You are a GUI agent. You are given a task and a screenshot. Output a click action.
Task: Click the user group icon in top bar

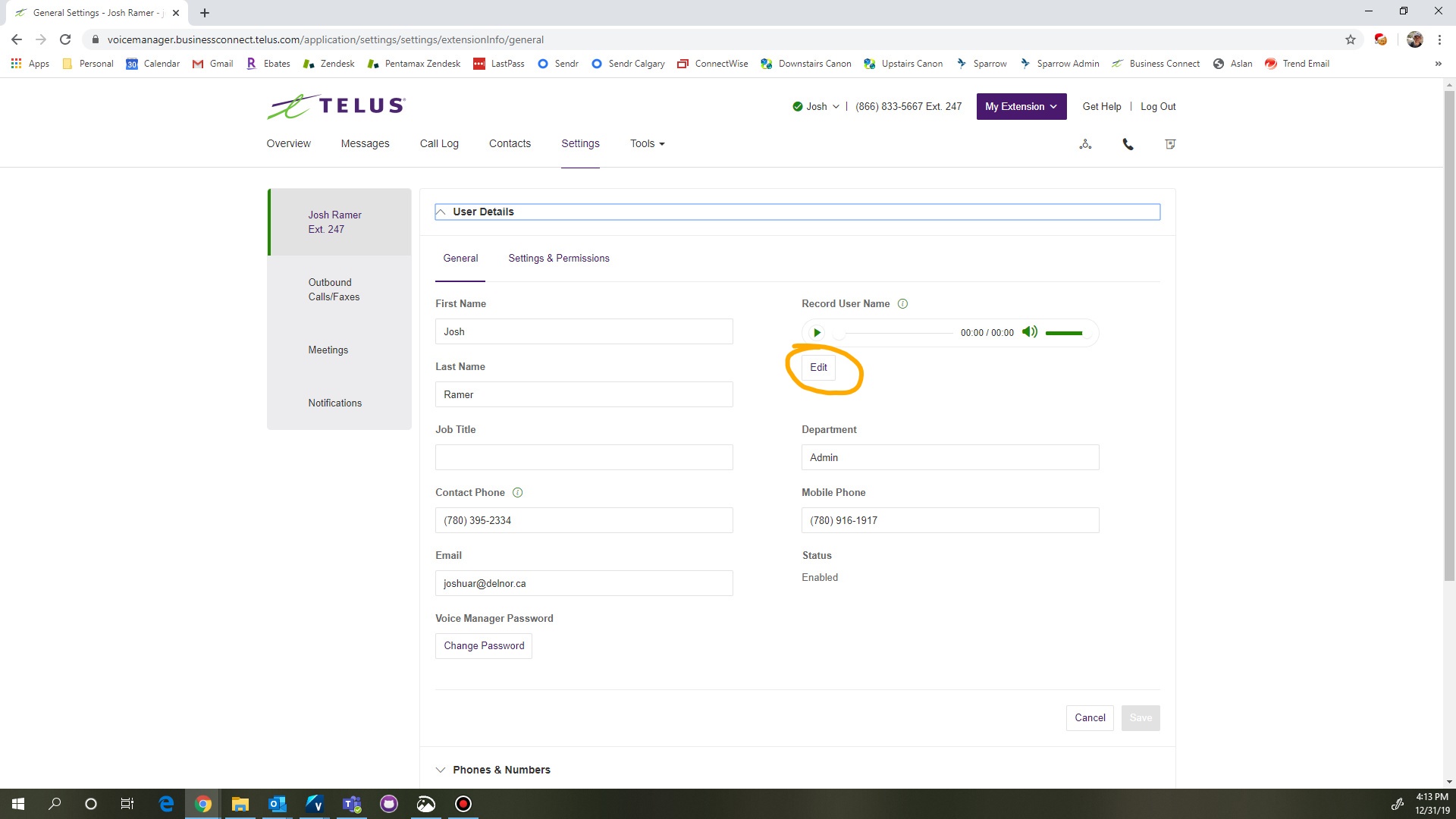[x=1085, y=144]
